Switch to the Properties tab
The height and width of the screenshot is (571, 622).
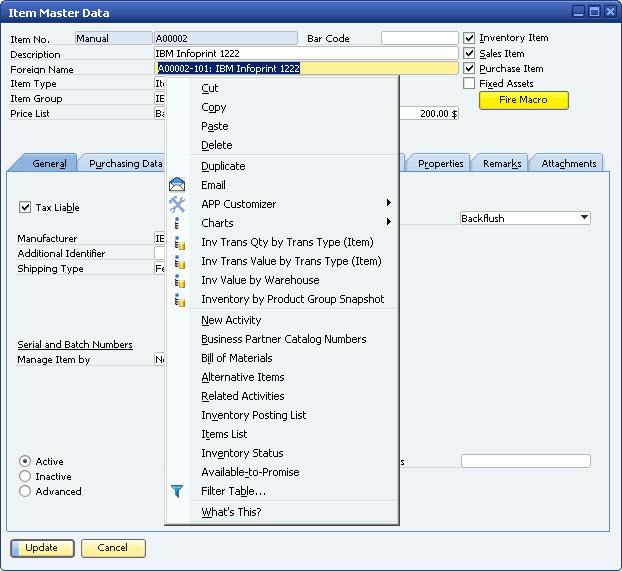click(x=440, y=163)
